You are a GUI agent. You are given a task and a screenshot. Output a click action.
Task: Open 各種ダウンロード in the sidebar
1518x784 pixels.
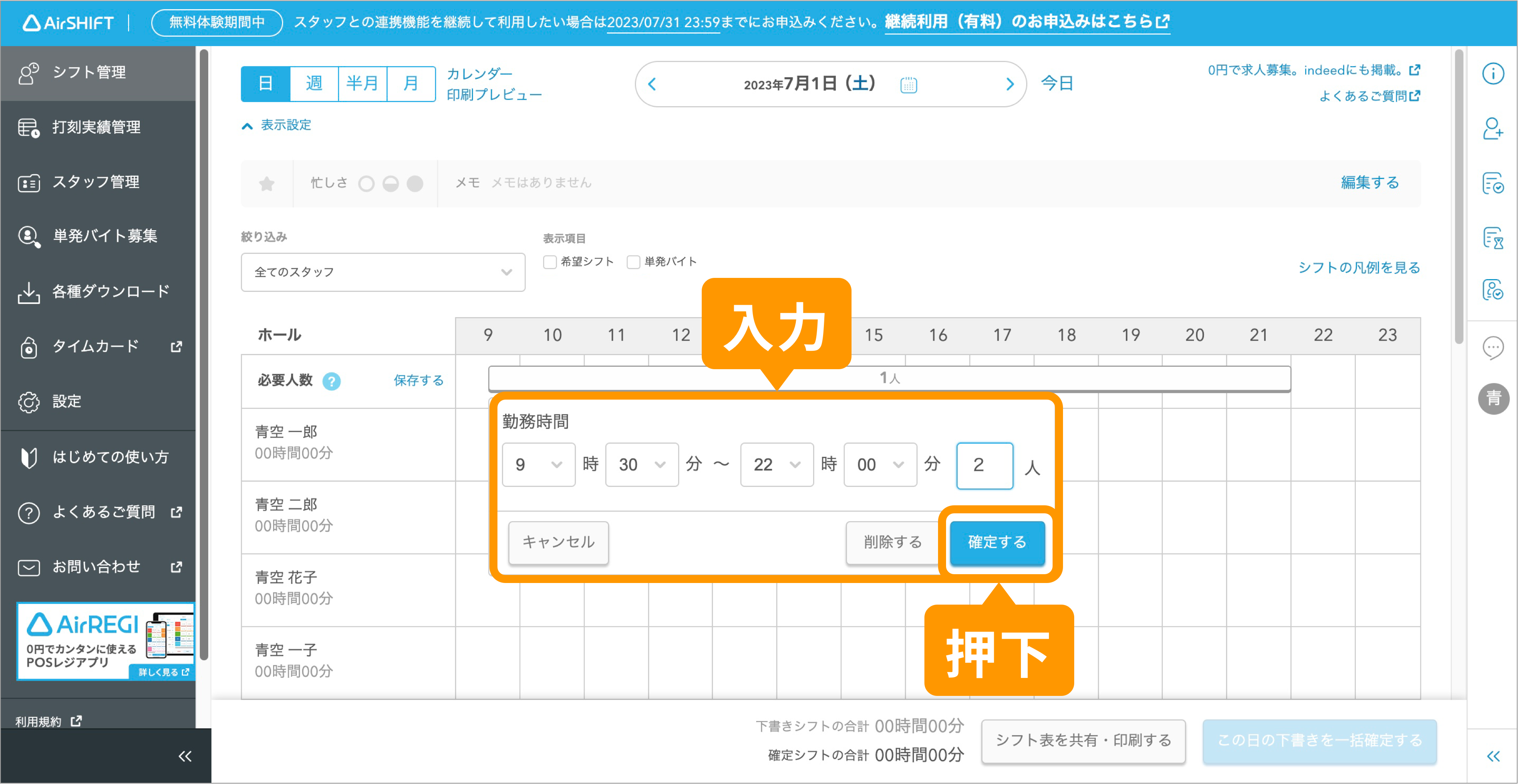[98, 291]
